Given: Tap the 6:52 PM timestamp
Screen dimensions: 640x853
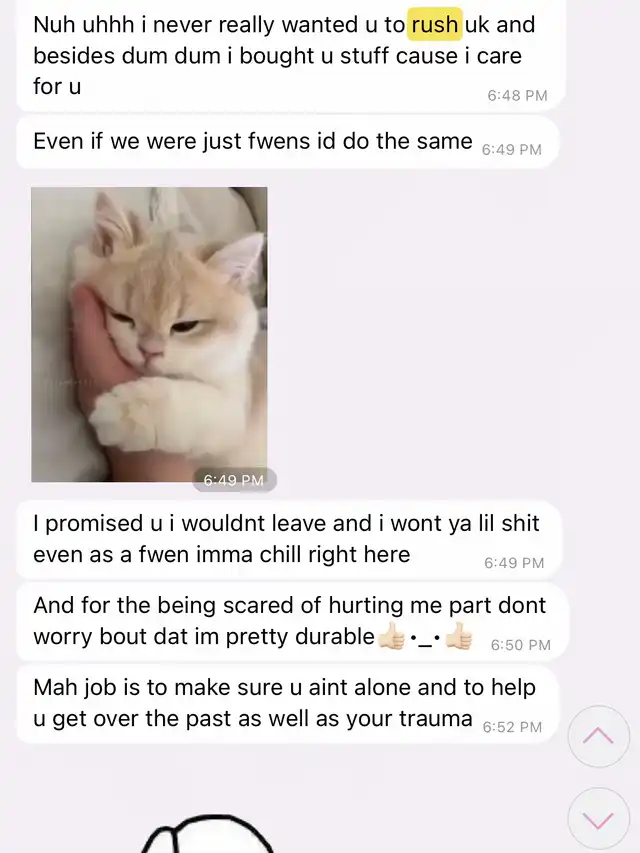Looking at the screenshot, I should click(512, 727).
